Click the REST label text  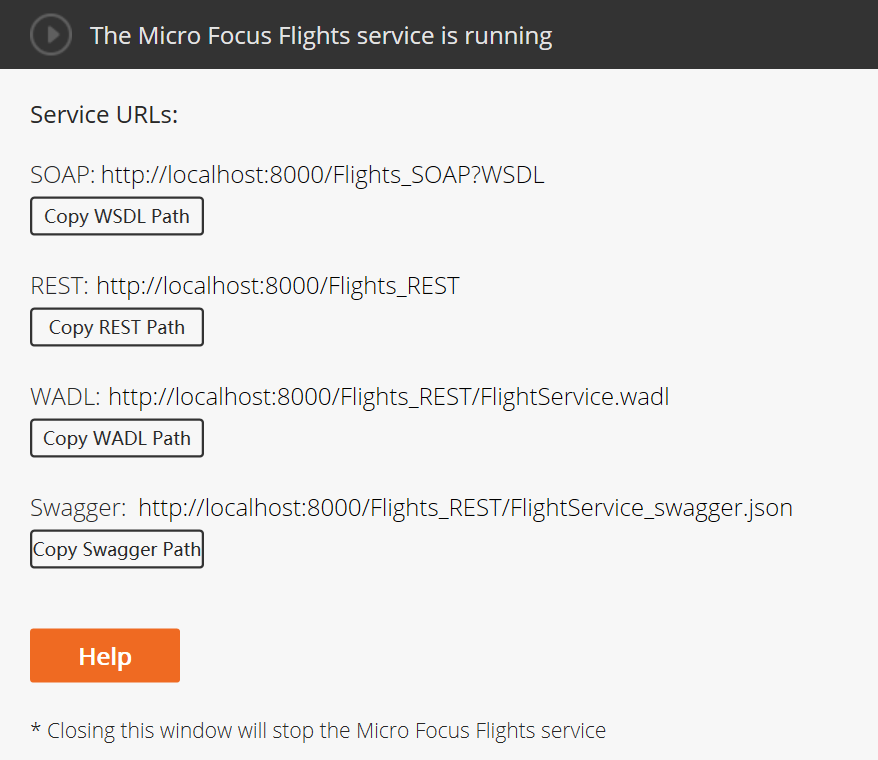click(x=56, y=285)
